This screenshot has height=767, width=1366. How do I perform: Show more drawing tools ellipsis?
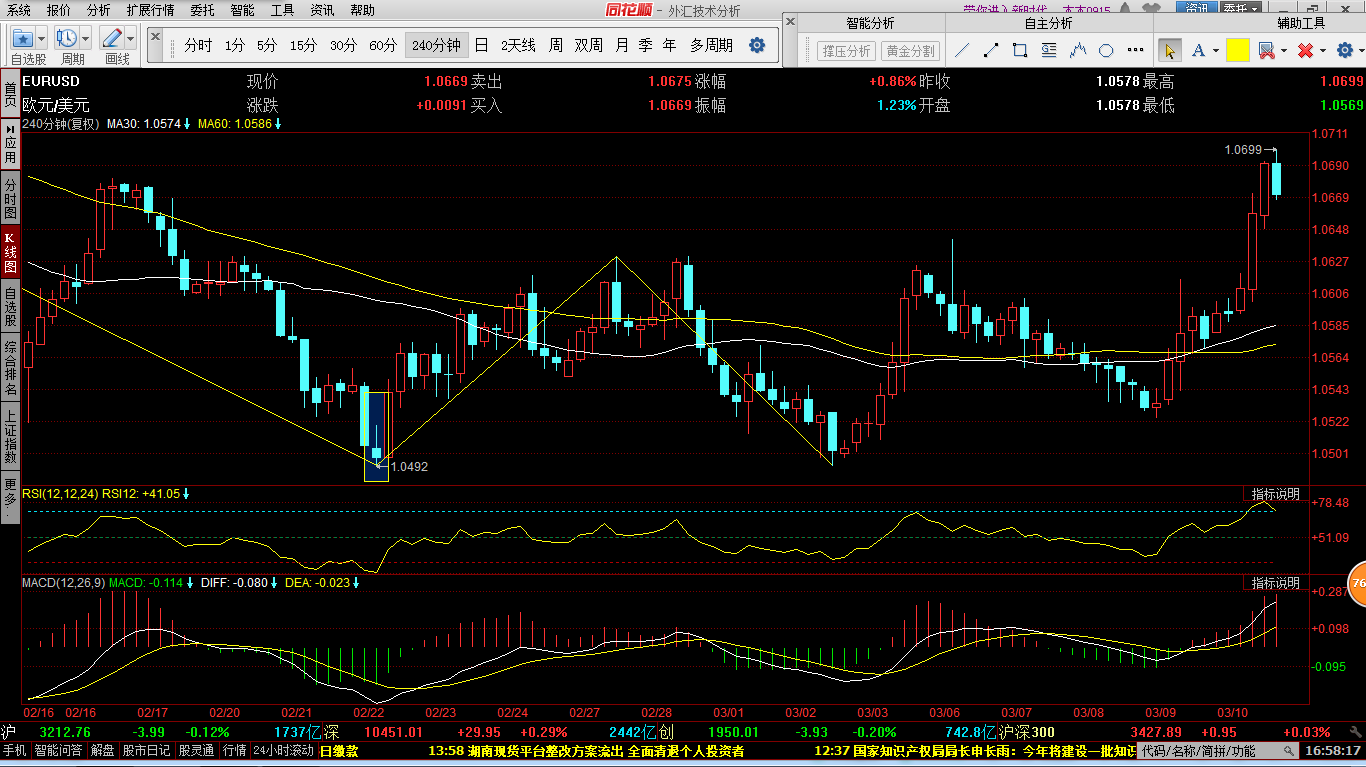[1136, 50]
